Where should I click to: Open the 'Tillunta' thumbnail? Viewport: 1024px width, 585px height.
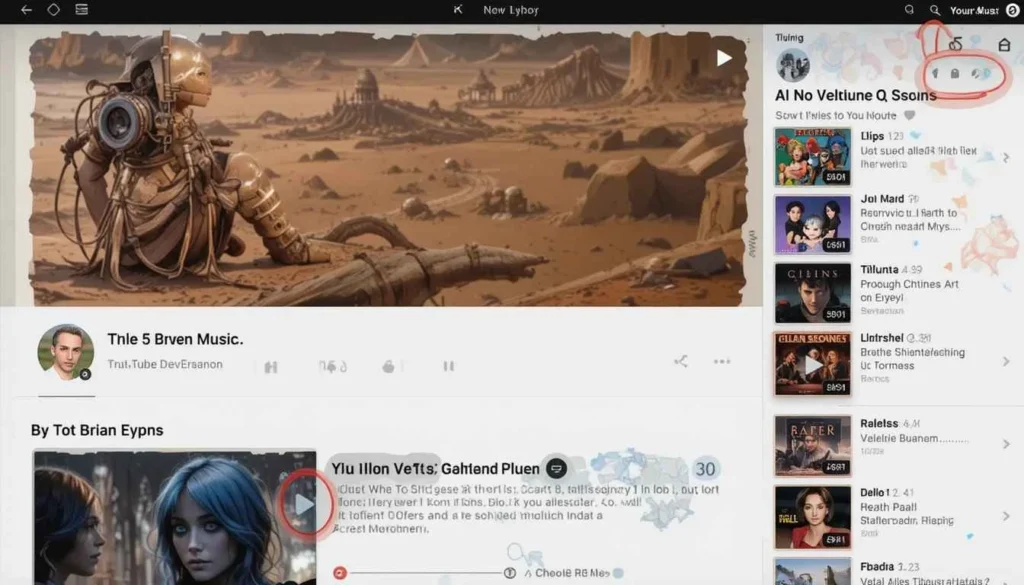(x=812, y=293)
